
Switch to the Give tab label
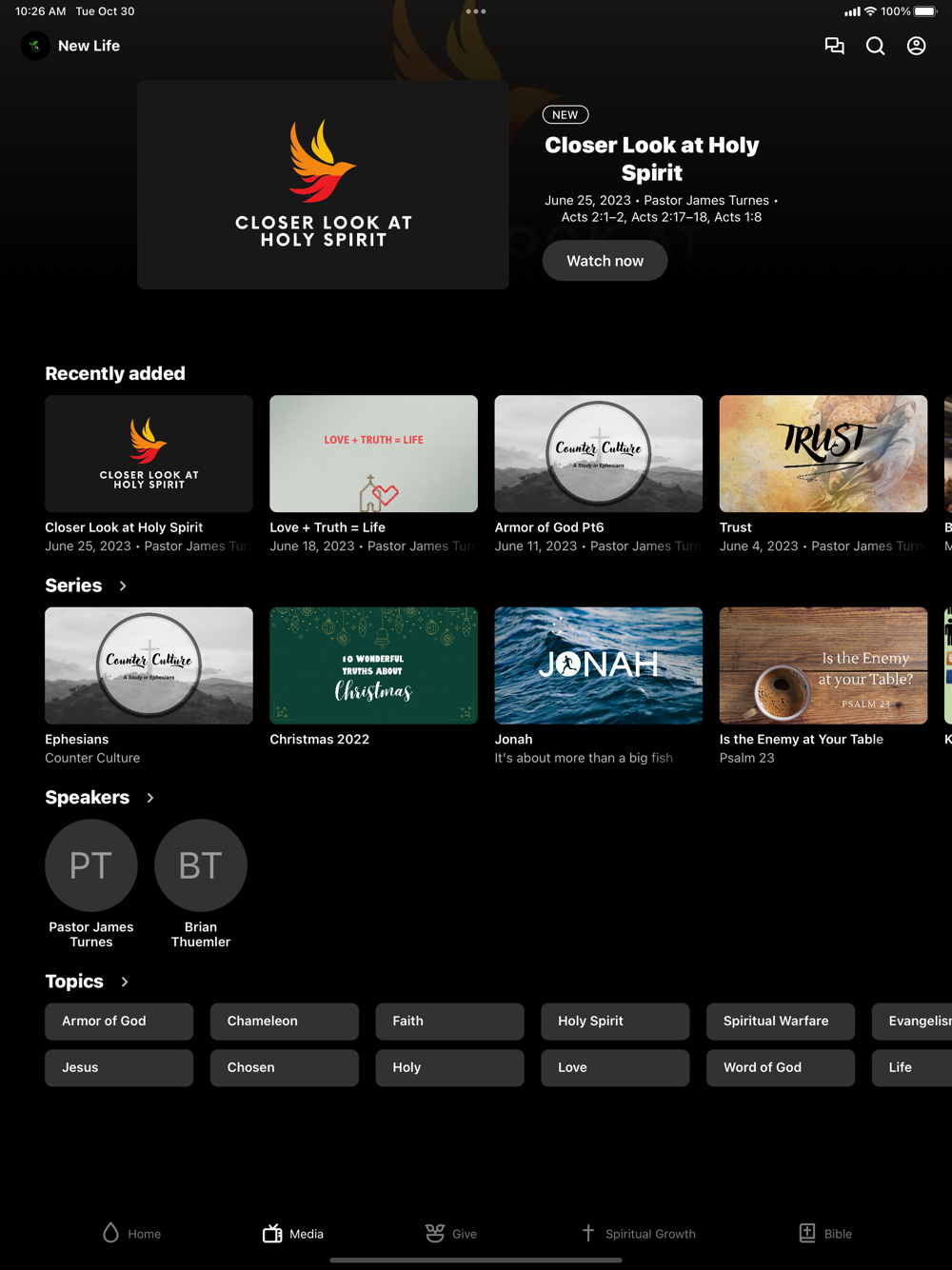coord(465,1234)
